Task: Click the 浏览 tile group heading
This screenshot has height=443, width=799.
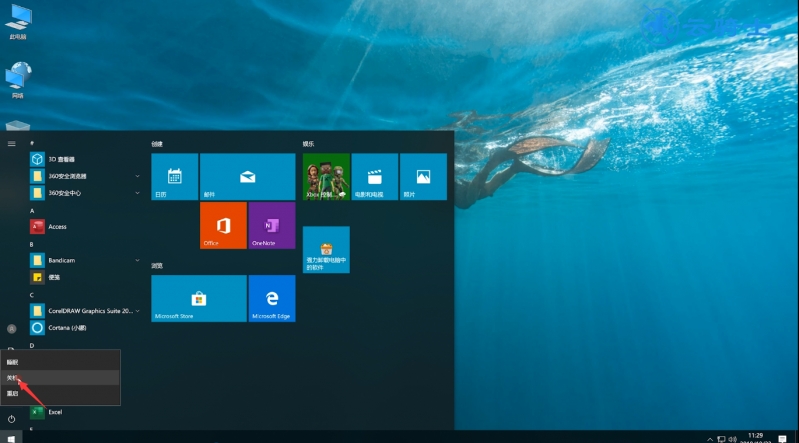Action: point(157,266)
